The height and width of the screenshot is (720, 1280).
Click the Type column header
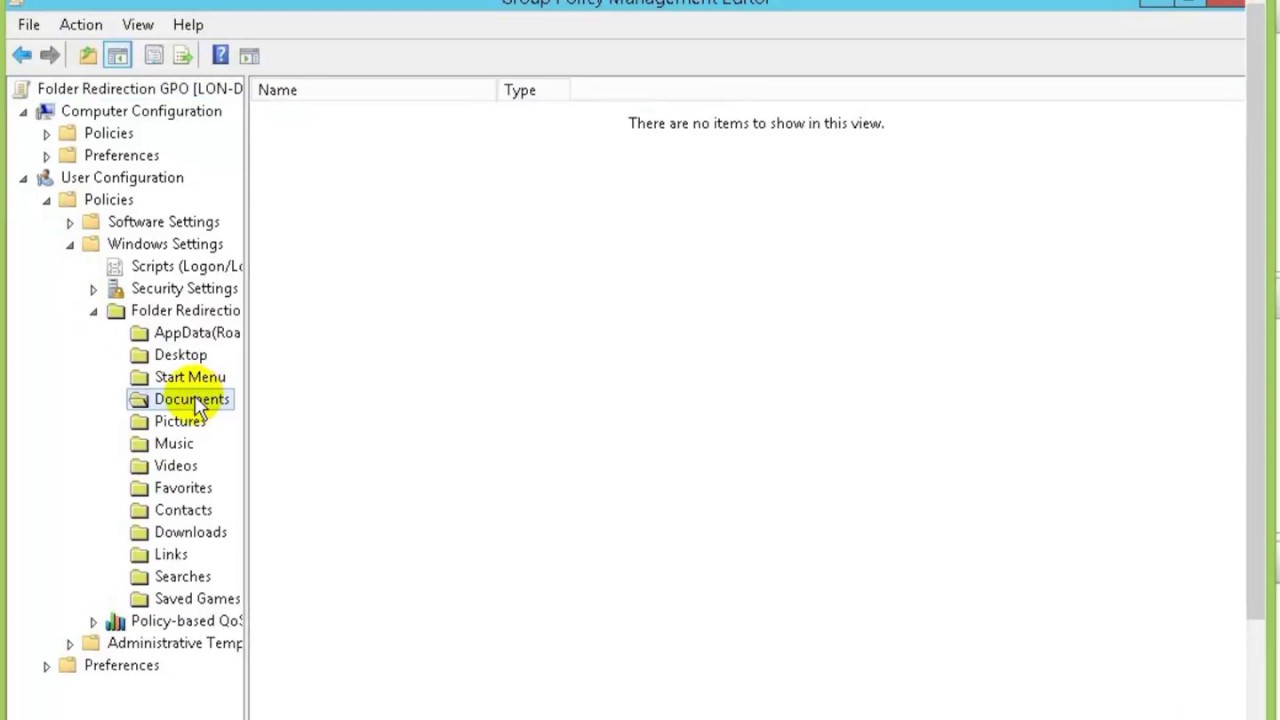[x=533, y=90]
